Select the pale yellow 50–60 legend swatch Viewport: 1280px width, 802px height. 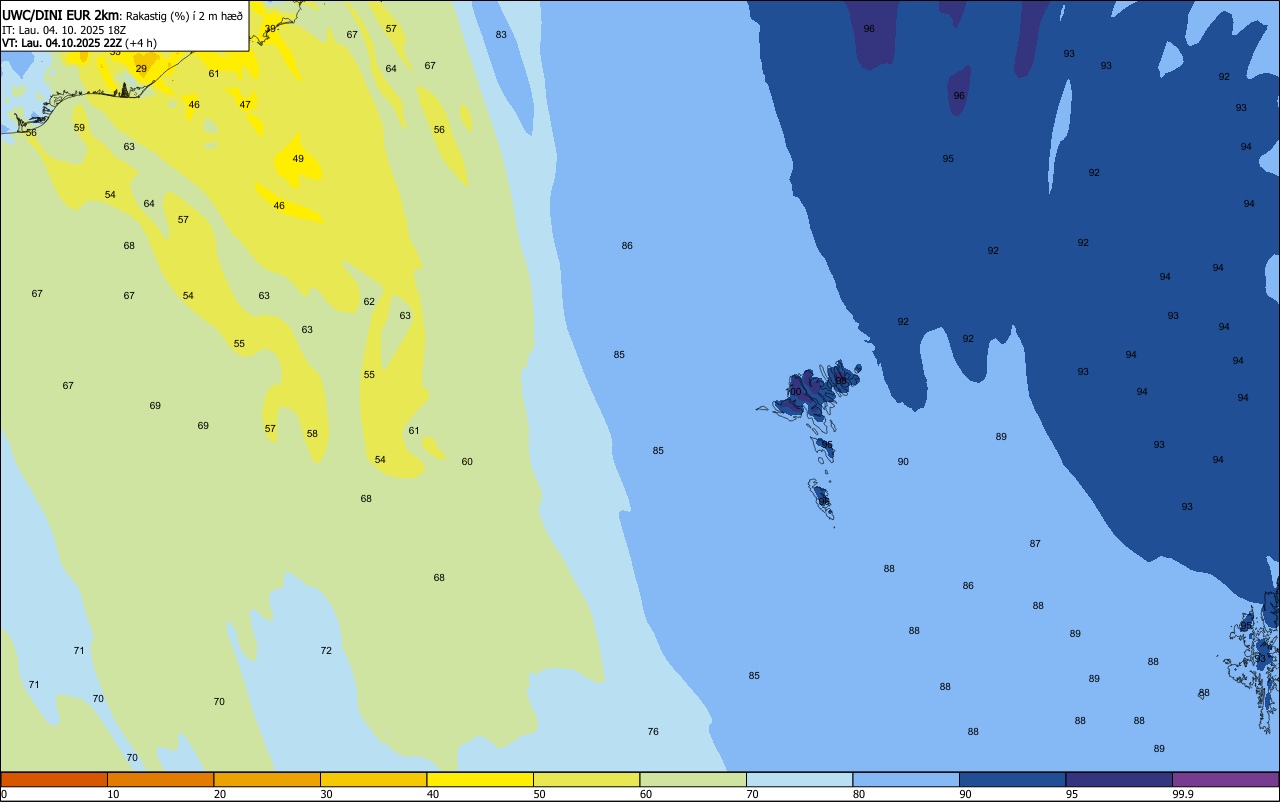click(586, 779)
